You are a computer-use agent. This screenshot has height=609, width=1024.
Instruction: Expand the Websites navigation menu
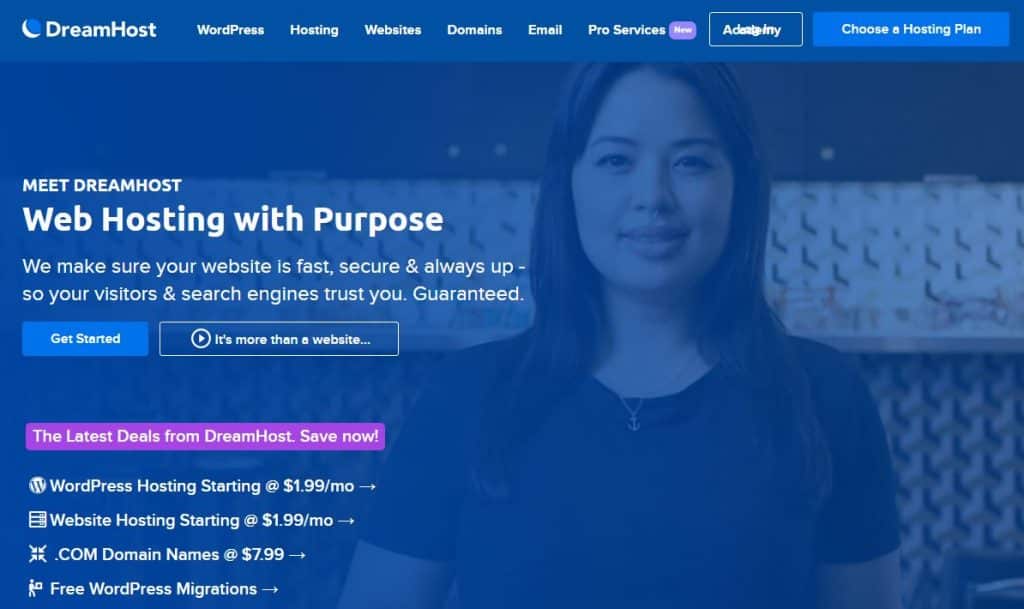392,30
